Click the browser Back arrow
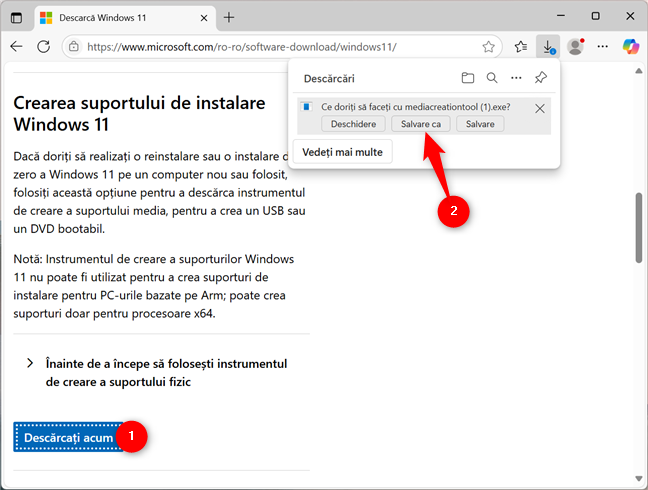Image resolution: width=648 pixels, height=490 pixels. coord(17,46)
